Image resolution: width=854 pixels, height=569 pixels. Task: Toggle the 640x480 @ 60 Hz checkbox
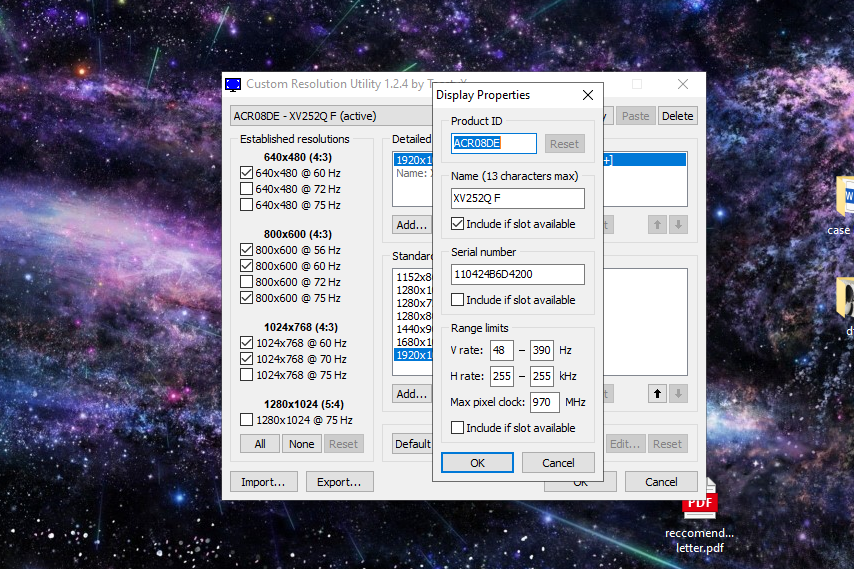246,173
